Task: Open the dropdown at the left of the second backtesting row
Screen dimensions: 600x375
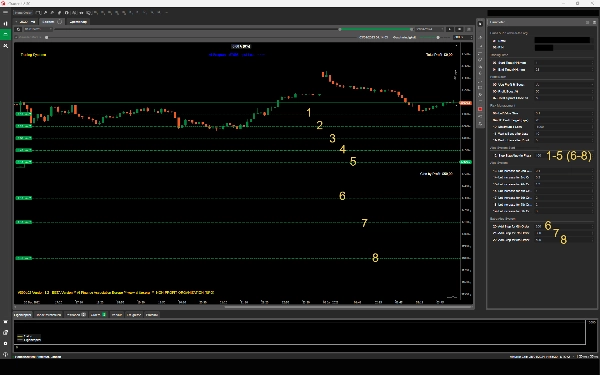Action: [x=29, y=37]
